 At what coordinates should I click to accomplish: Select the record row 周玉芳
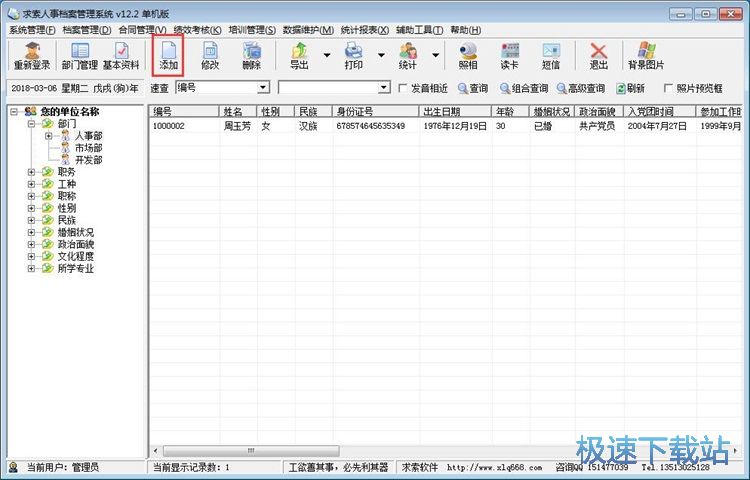(445, 126)
